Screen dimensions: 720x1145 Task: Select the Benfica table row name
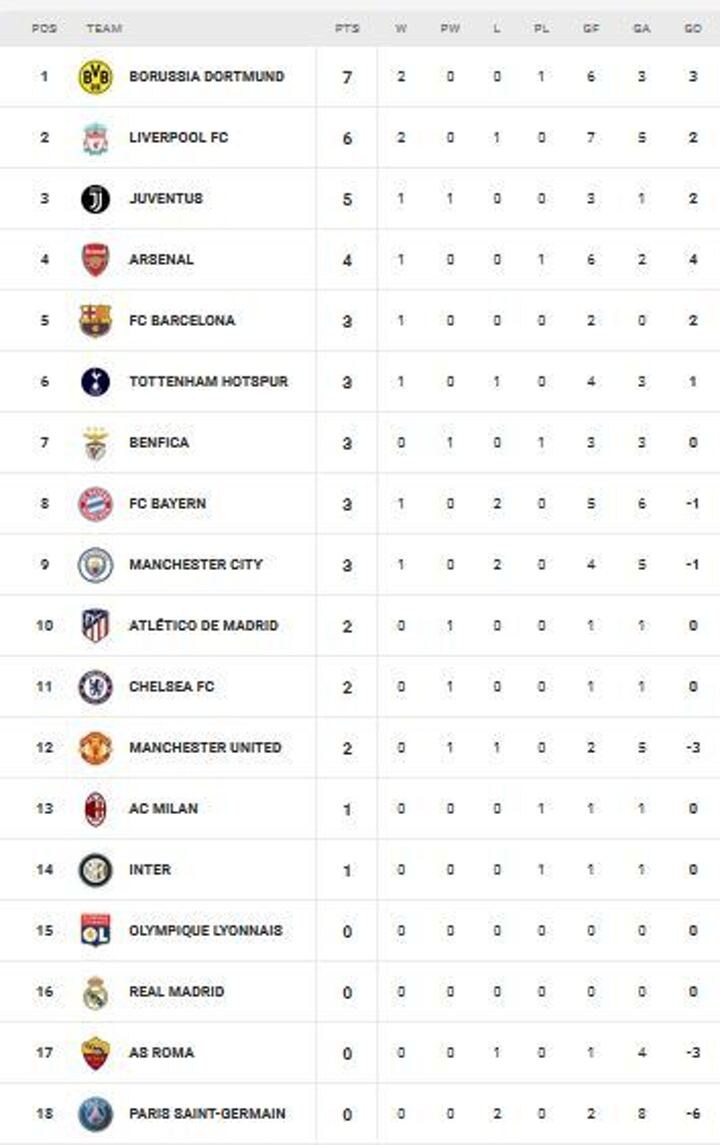pyautogui.click(x=158, y=443)
